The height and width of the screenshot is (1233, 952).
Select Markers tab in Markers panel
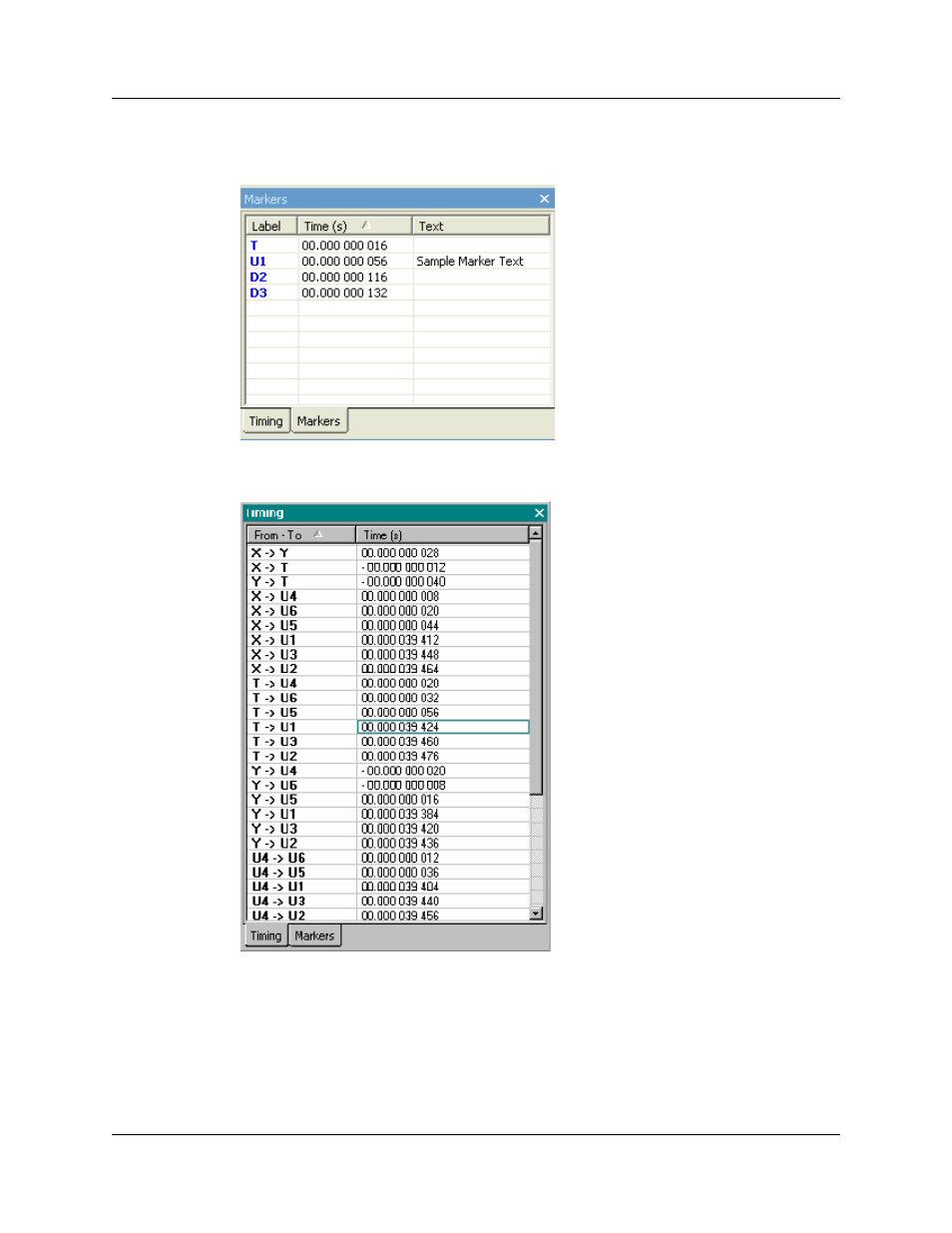click(x=318, y=421)
